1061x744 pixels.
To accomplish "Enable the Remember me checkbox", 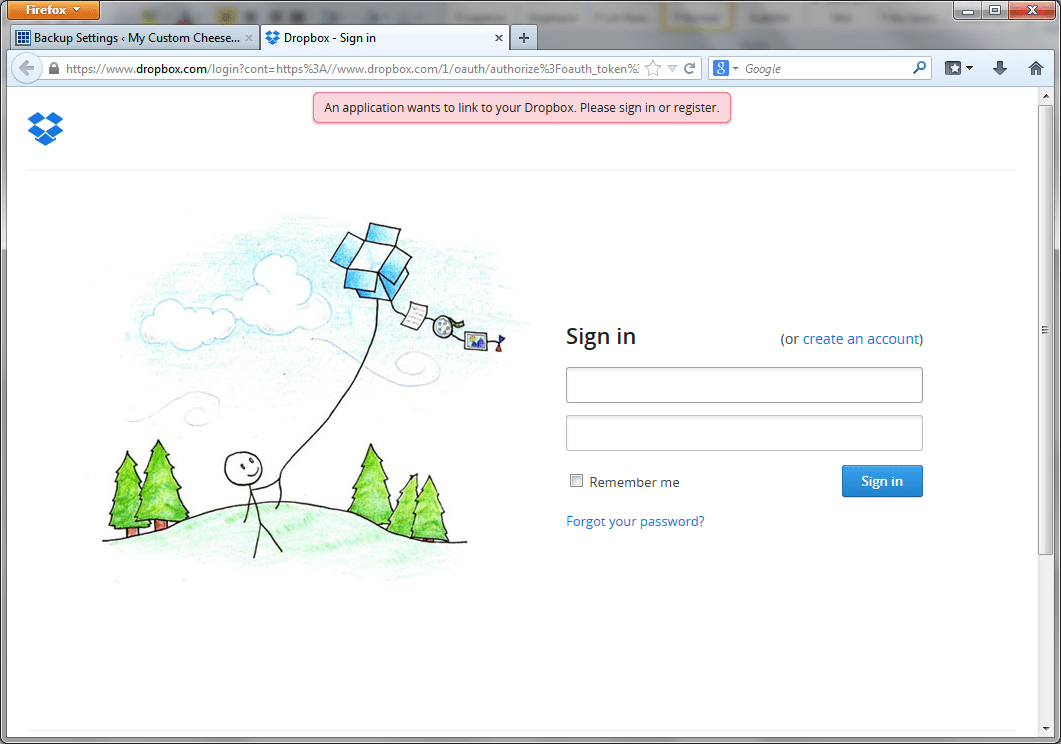I will tap(576, 481).
